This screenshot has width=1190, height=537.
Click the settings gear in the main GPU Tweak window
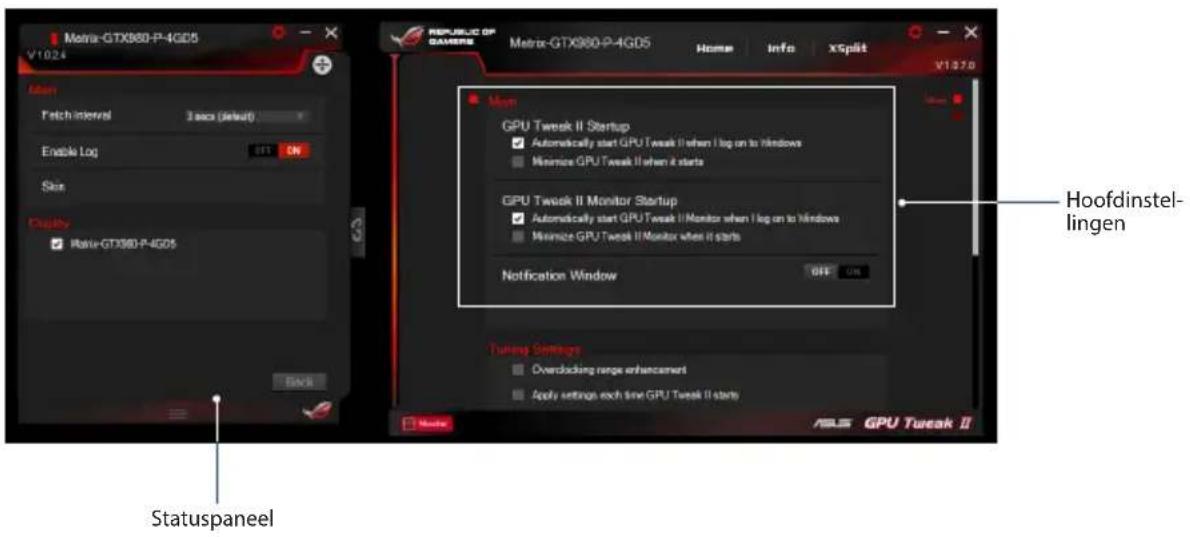click(916, 33)
